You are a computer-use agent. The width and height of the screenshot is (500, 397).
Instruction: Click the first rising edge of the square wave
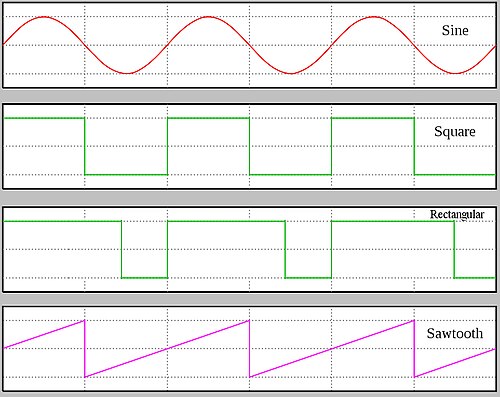click(x=167, y=146)
